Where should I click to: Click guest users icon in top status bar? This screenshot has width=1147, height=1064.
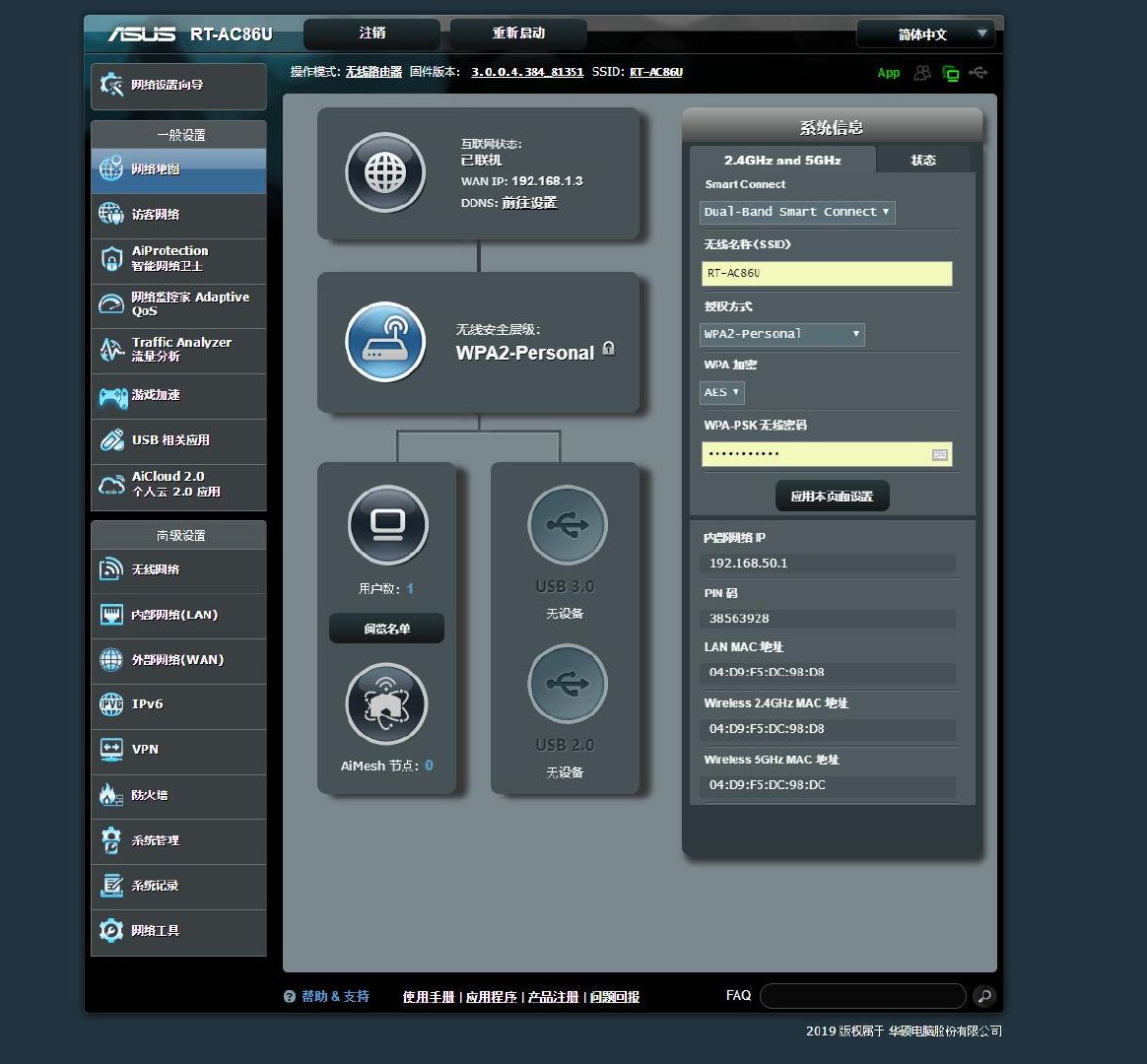tap(922, 72)
